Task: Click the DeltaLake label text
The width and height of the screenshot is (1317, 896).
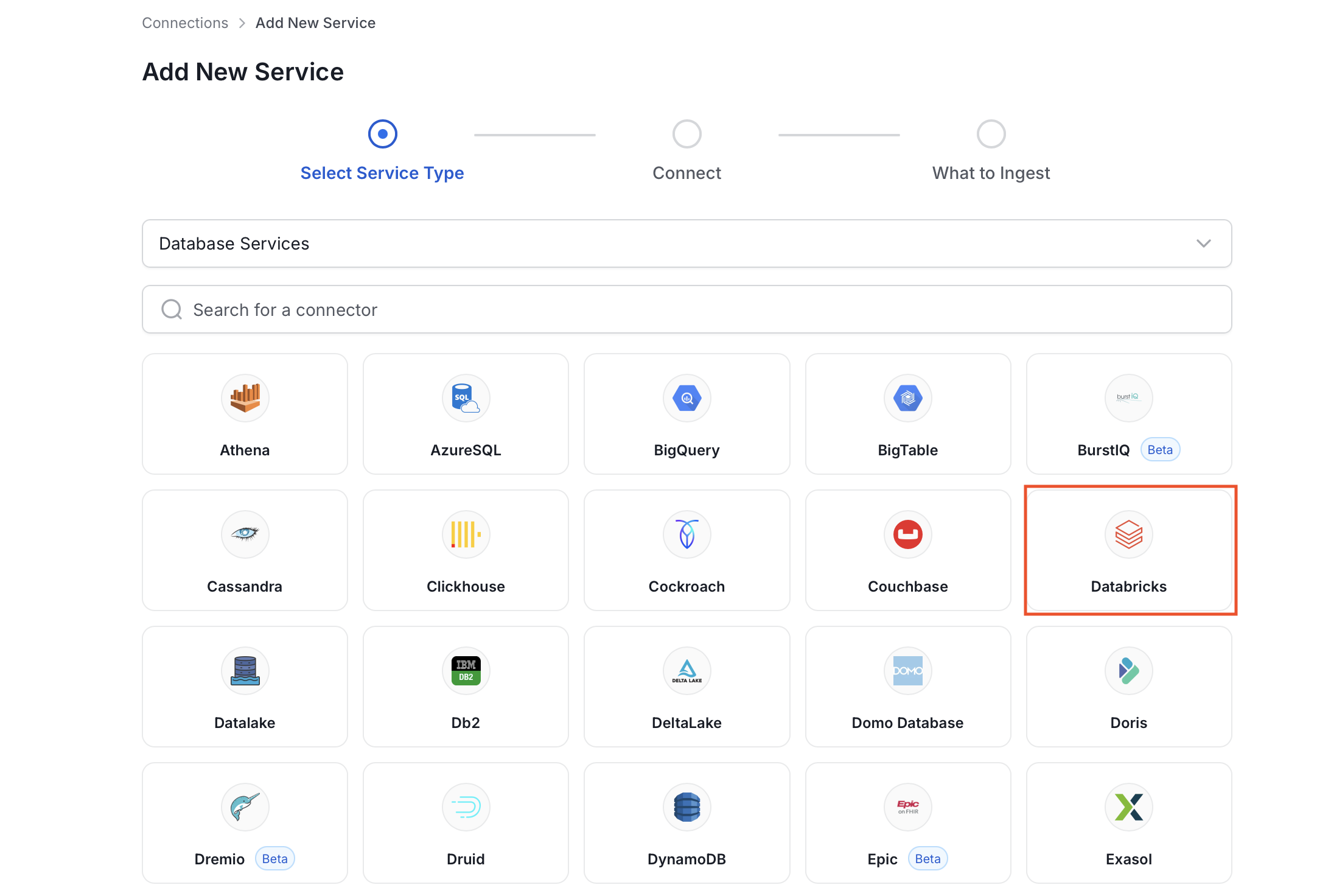Action: (686, 723)
